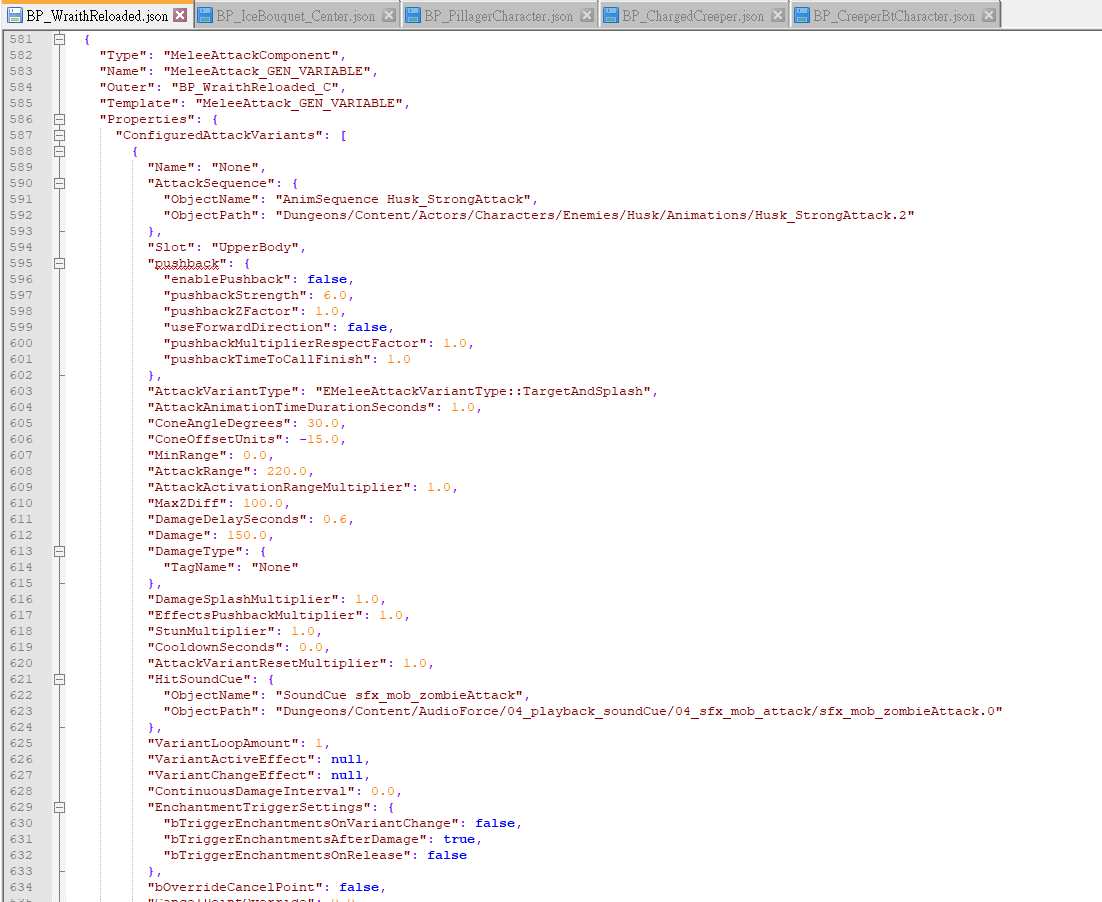Click the DamageDelaySeconds value 0.6
1102x902 pixels.
coord(335,520)
